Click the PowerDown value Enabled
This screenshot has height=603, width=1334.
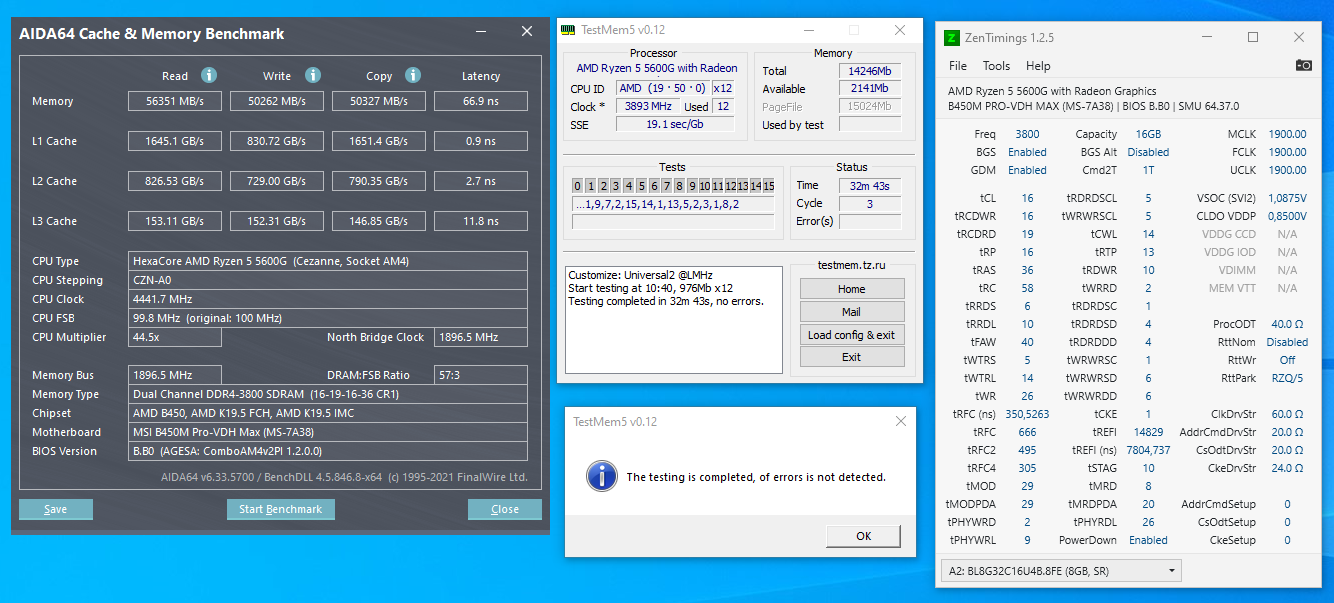click(x=1148, y=540)
